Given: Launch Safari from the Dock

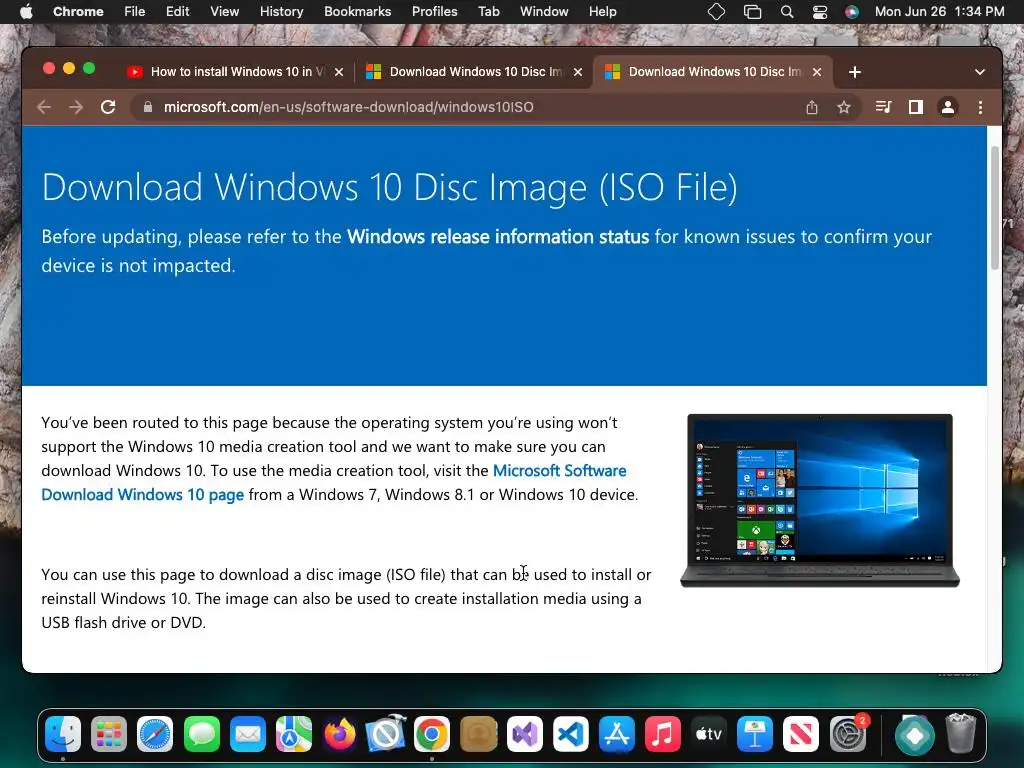Looking at the screenshot, I should point(155,734).
